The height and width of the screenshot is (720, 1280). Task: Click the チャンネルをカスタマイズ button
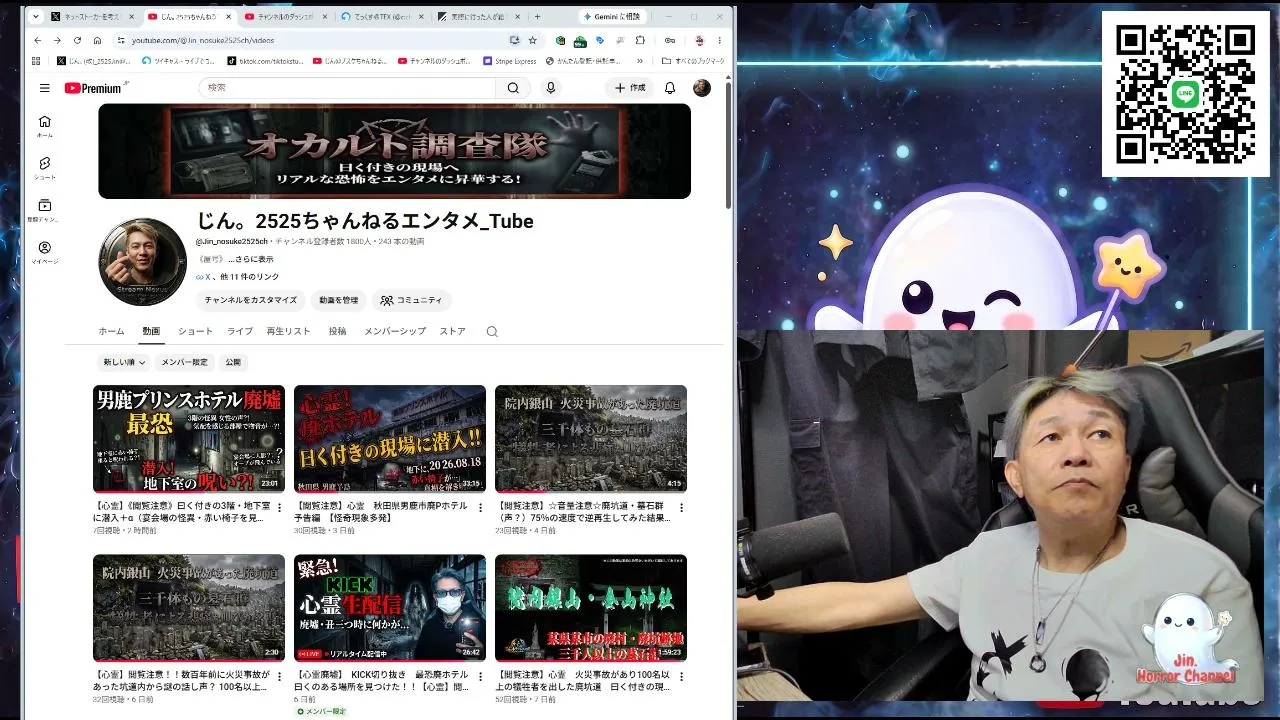[251, 300]
